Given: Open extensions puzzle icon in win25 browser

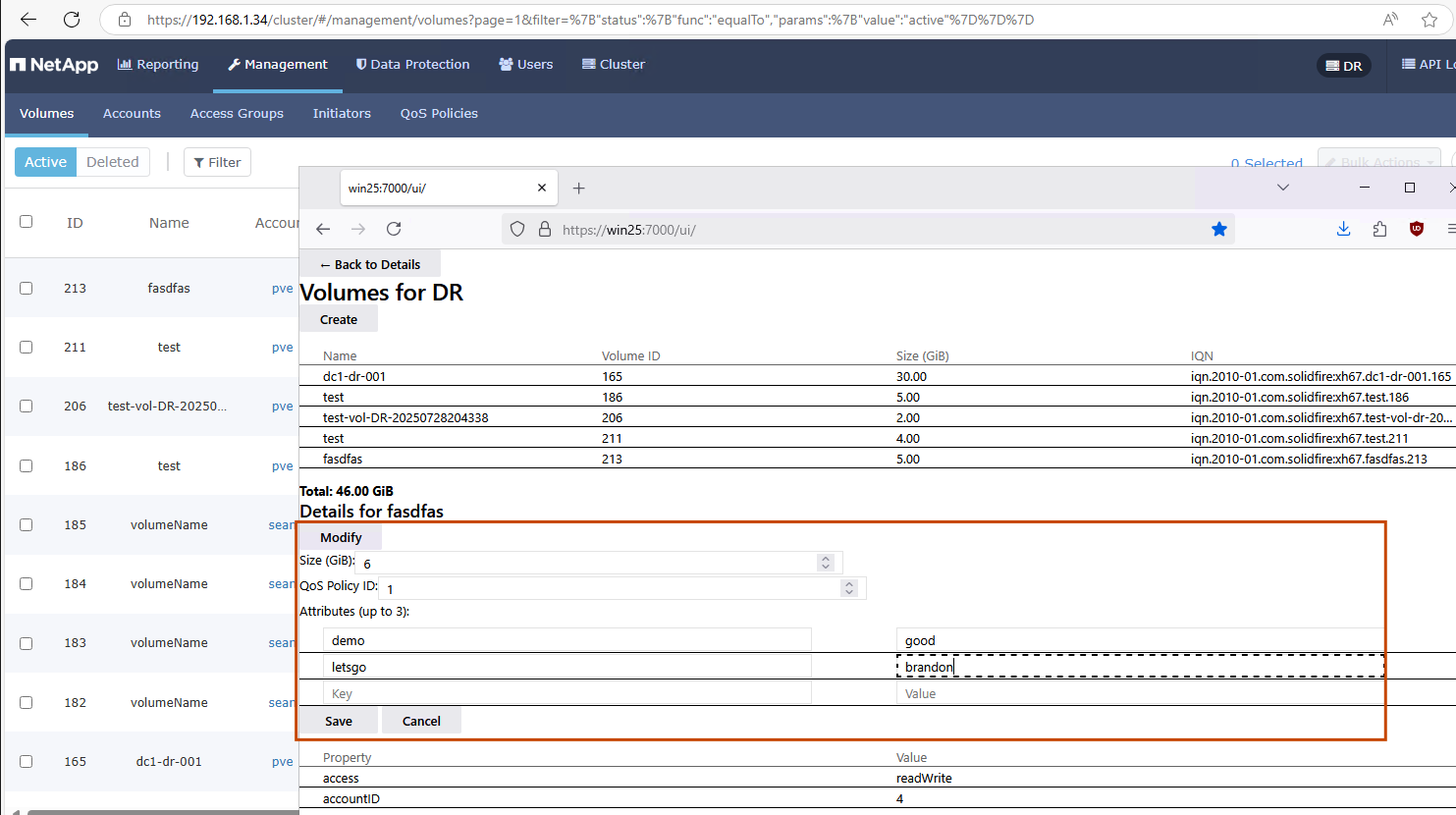Looking at the screenshot, I should 1379,229.
